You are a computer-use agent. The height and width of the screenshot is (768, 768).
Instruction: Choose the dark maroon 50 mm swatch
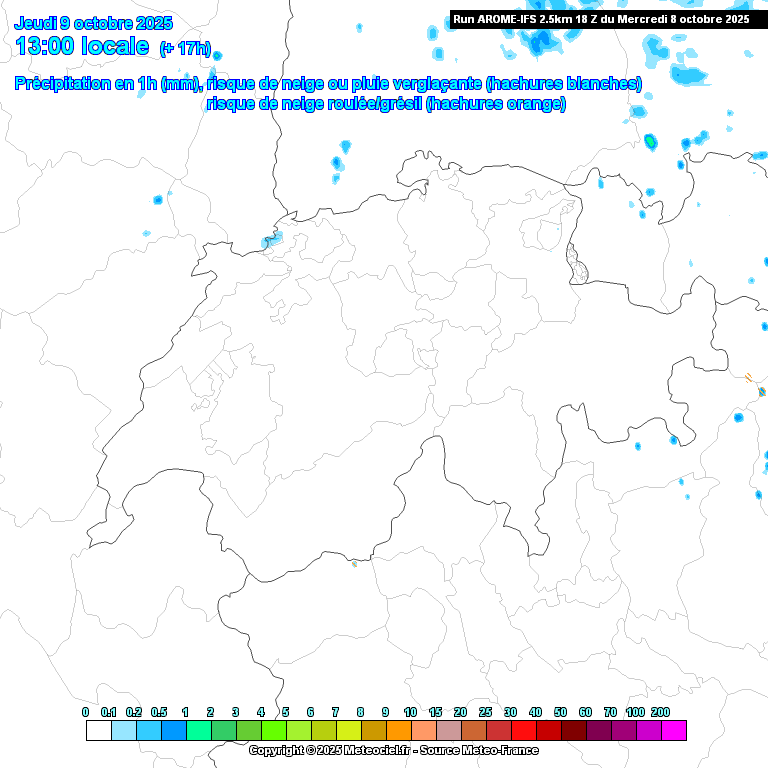click(573, 731)
